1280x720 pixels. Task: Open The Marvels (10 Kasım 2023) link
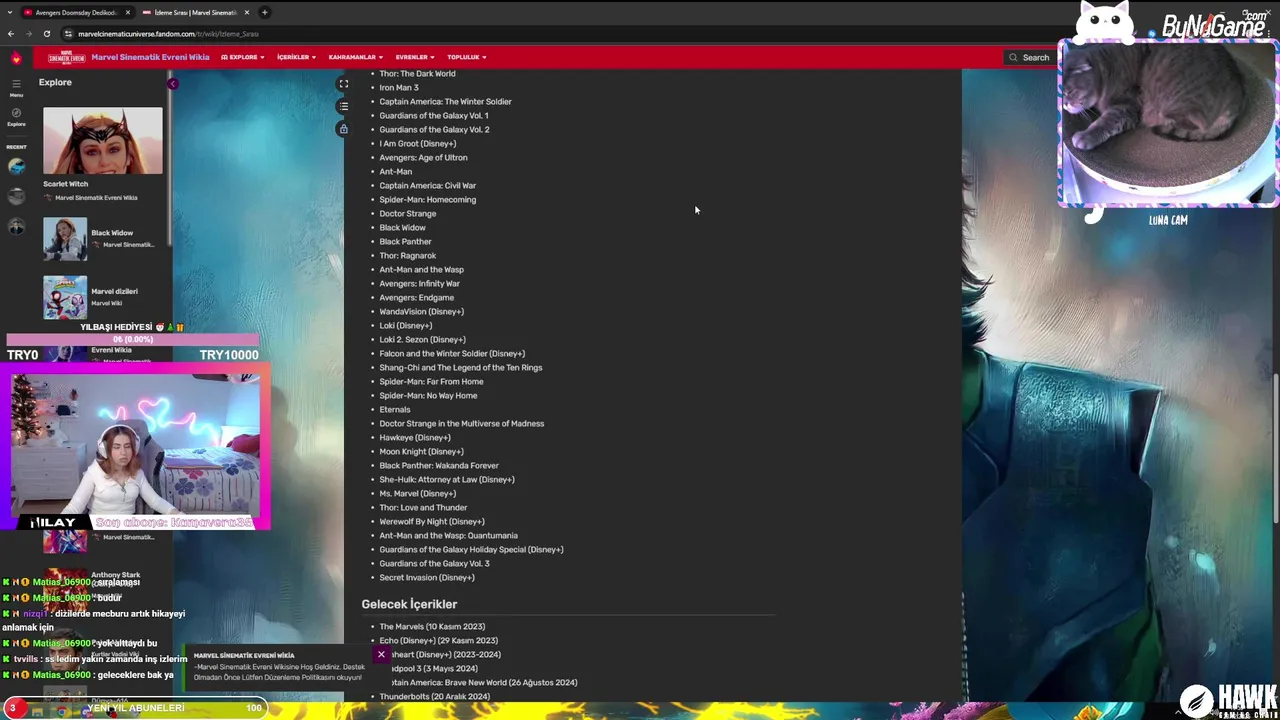point(432,626)
